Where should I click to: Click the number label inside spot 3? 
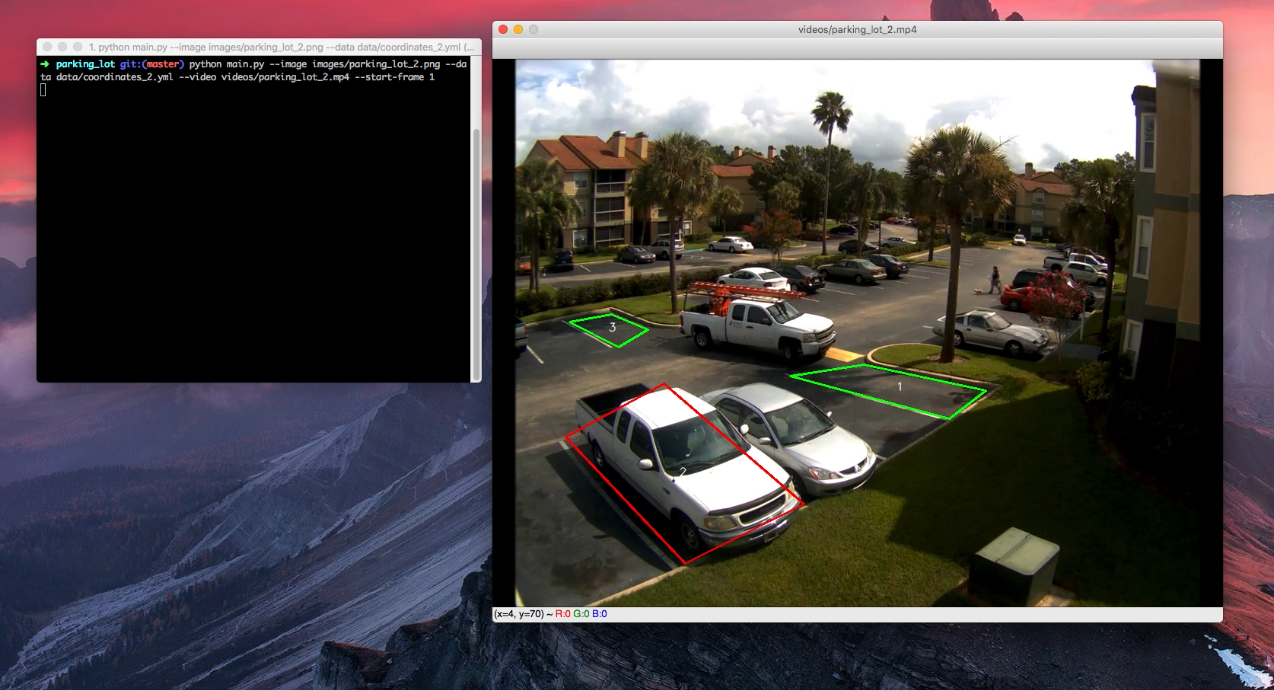tap(612, 327)
